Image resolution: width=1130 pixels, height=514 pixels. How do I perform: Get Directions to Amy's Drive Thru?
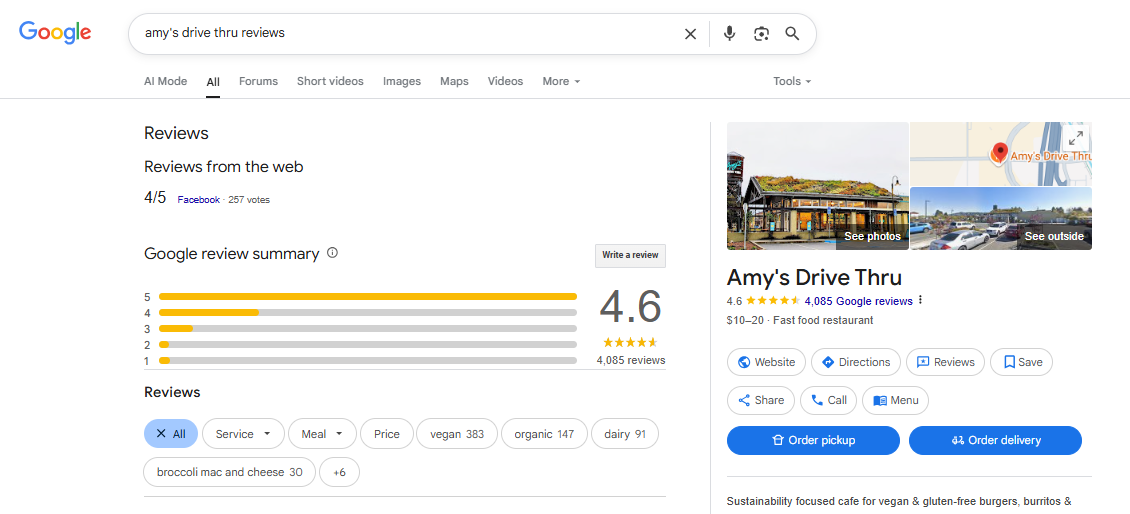point(855,362)
